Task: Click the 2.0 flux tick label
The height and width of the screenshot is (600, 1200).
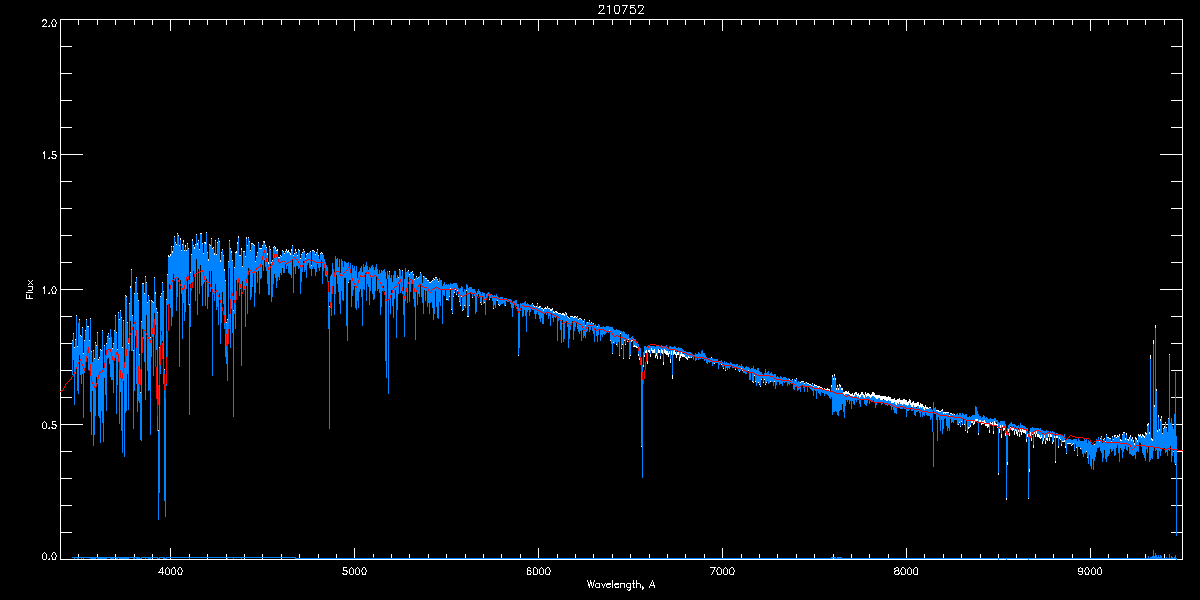Action: pyautogui.click(x=48, y=22)
